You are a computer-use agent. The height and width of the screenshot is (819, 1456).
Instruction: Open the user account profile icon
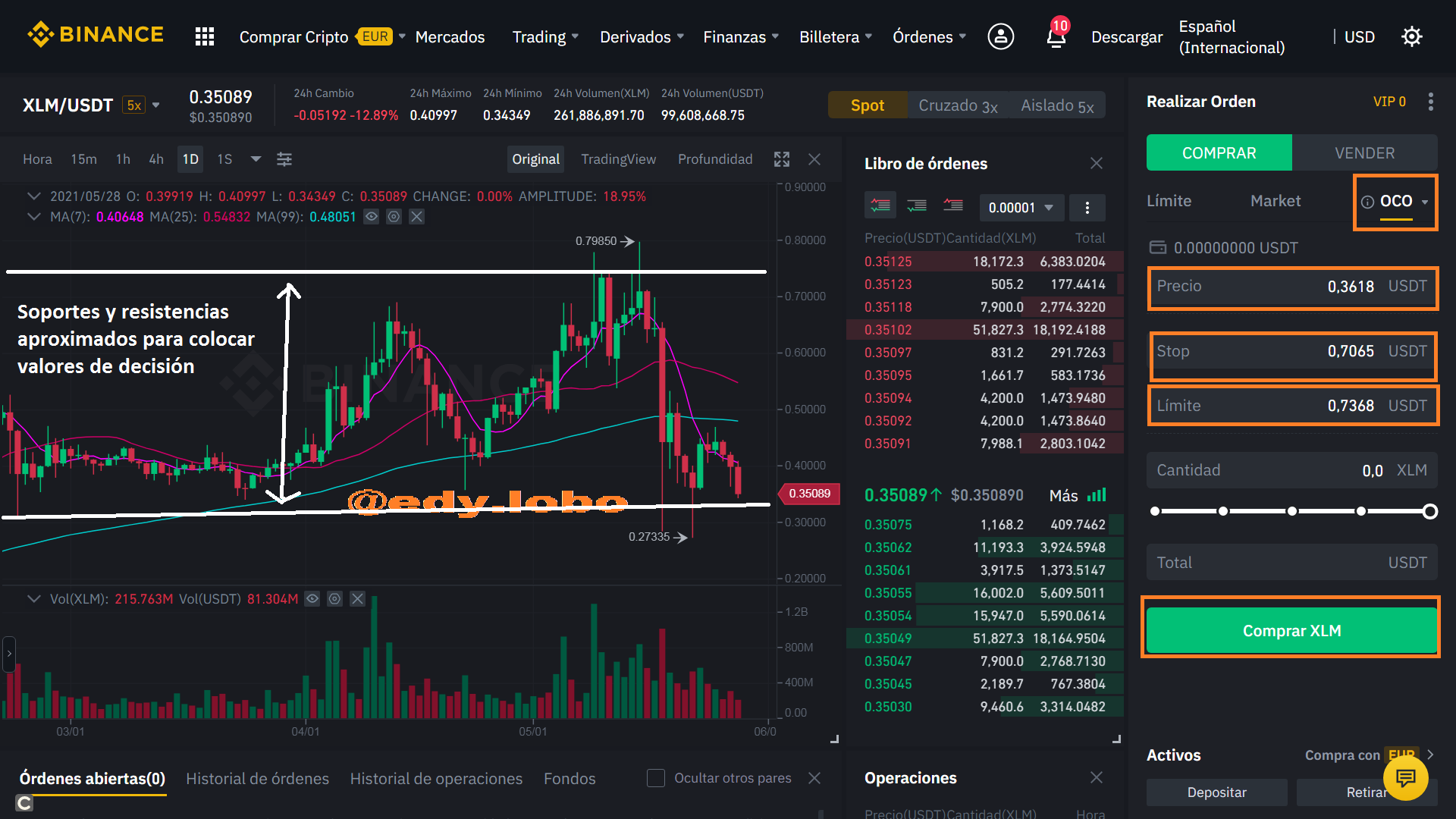[x=1001, y=36]
